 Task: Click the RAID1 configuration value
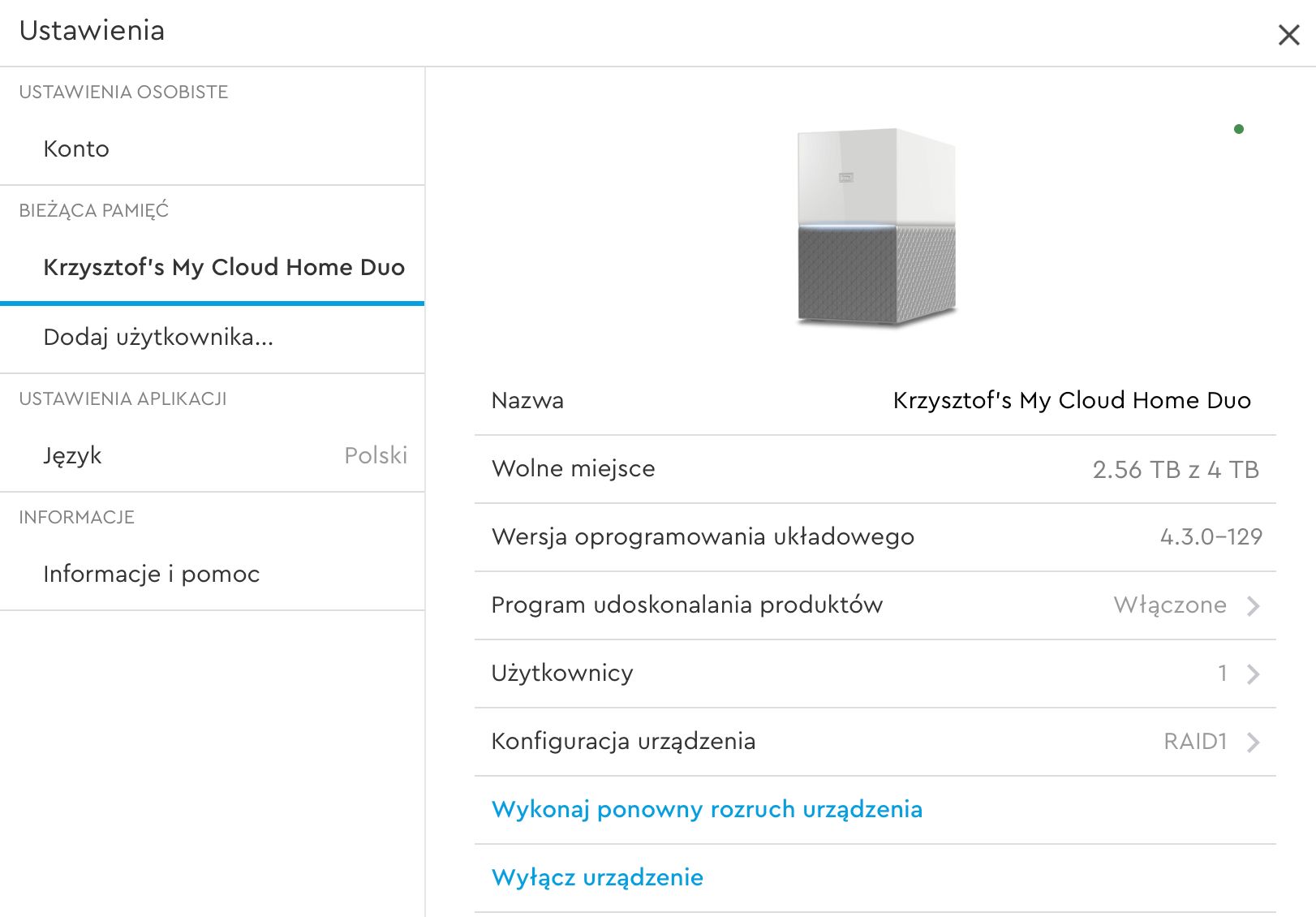tap(1195, 742)
